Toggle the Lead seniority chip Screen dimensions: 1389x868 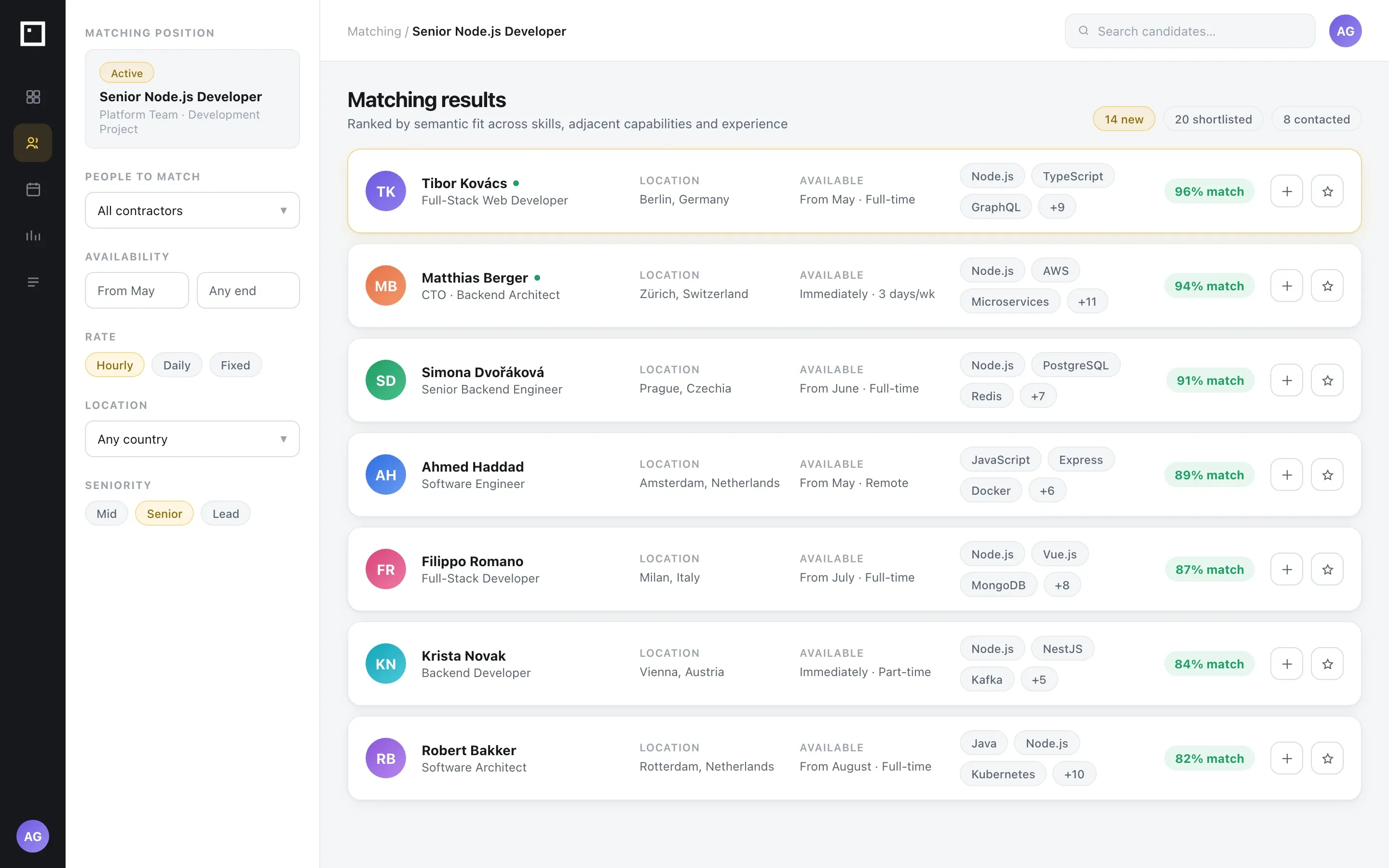tap(226, 513)
